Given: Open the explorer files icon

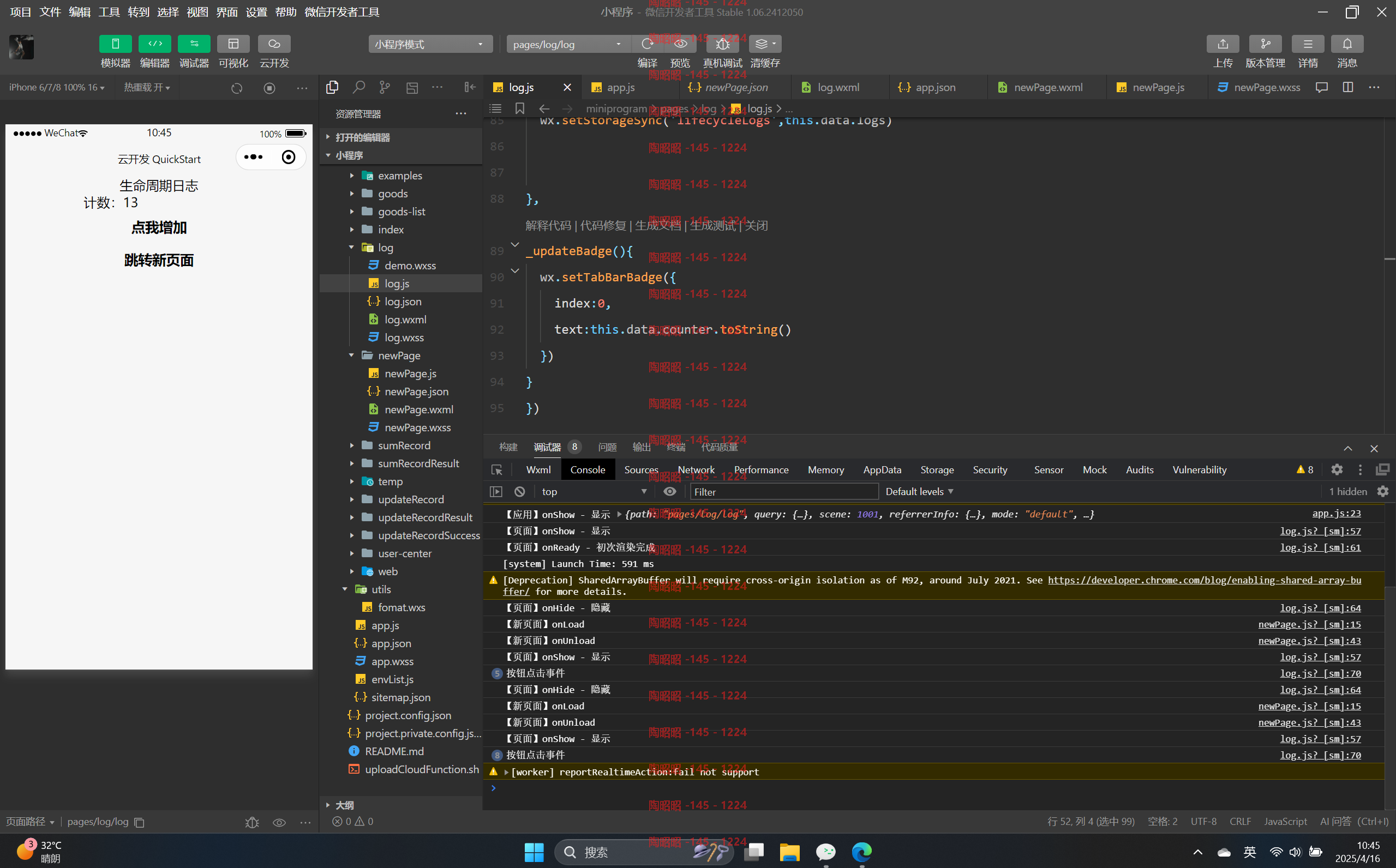Looking at the screenshot, I should click(x=332, y=87).
